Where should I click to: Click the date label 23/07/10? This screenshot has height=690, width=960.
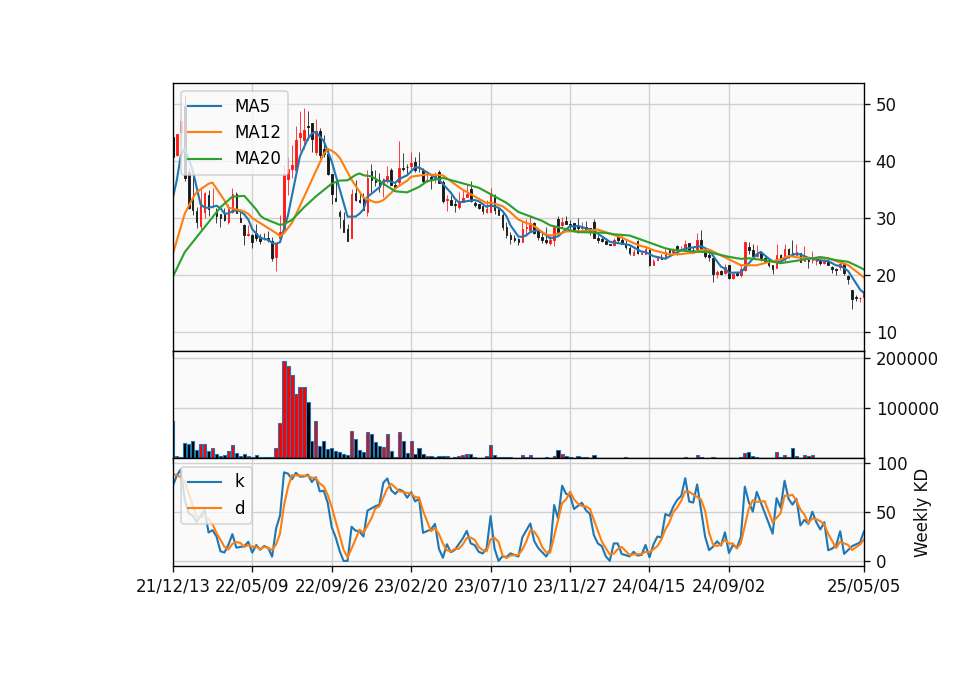click(490, 586)
